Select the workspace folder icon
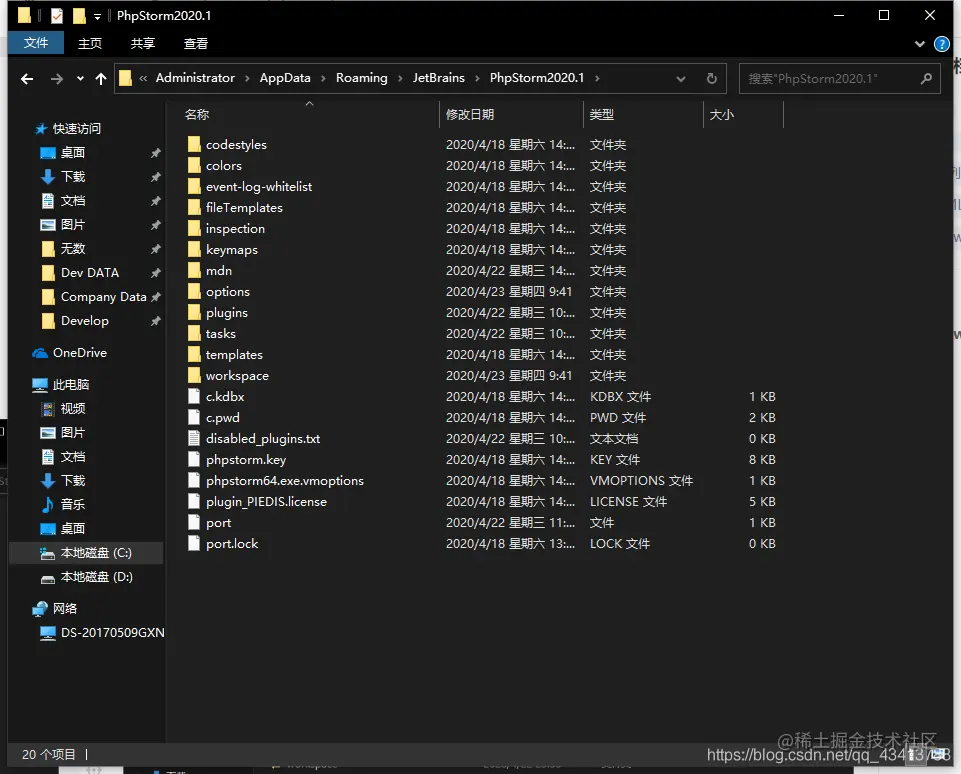961x774 pixels. coord(194,376)
